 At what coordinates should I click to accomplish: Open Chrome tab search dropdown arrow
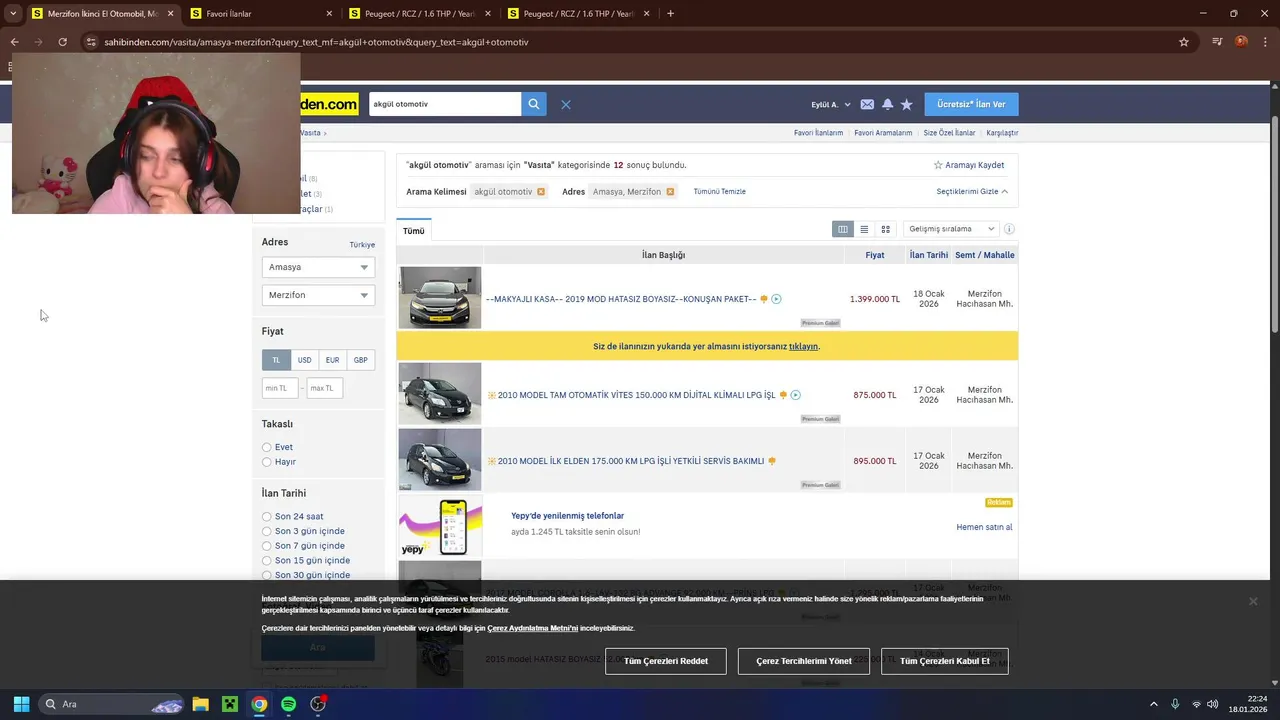coord(13,14)
